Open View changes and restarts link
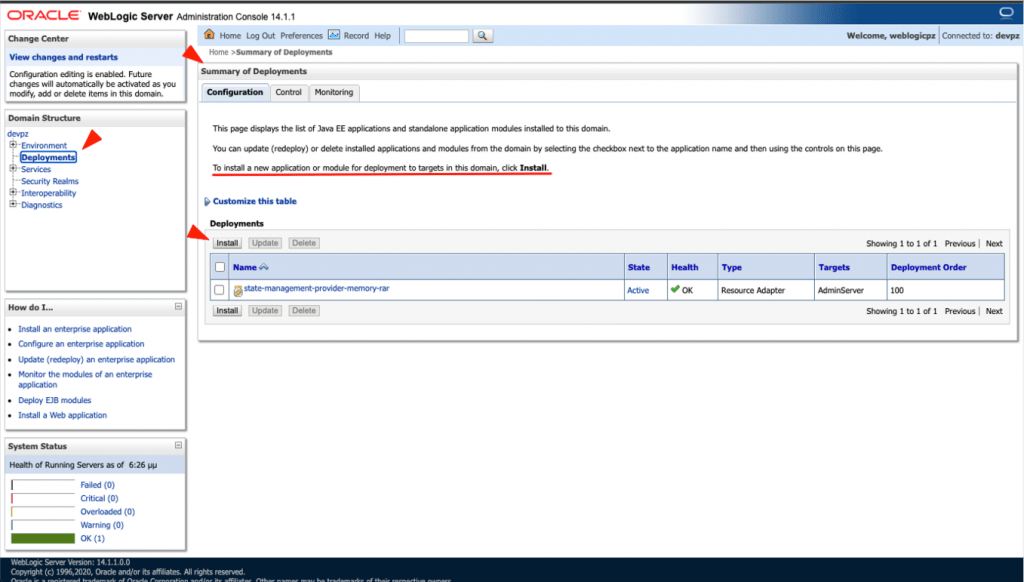This screenshot has width=1024, height=582. point(63,57)
